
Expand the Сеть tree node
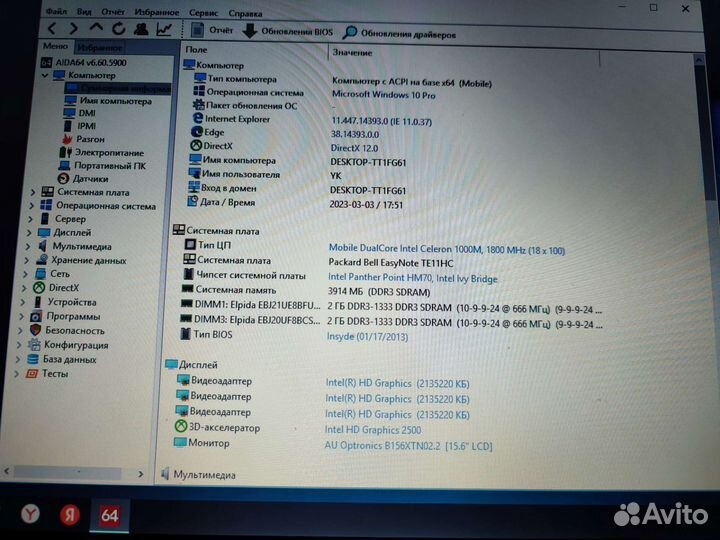point(25,274)
